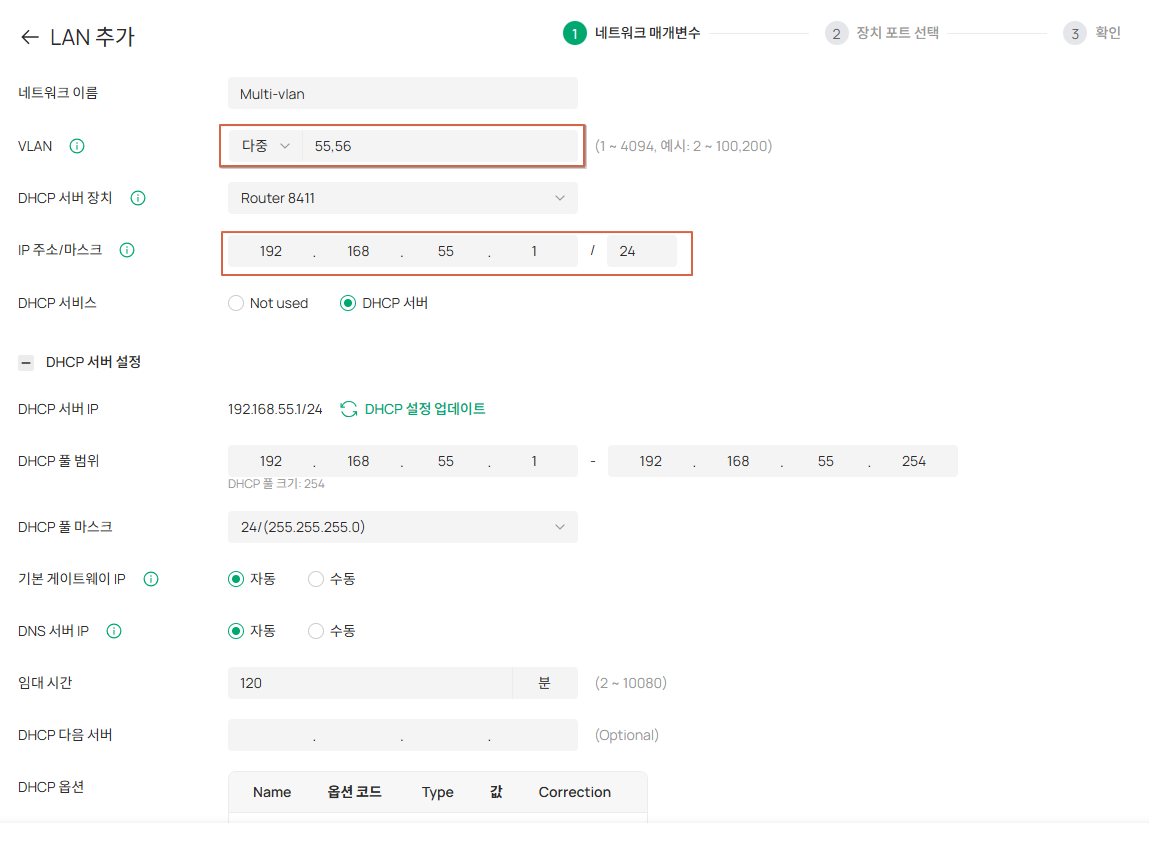
Task: Click the LAN 추가 page title
Action: (92, 37)
